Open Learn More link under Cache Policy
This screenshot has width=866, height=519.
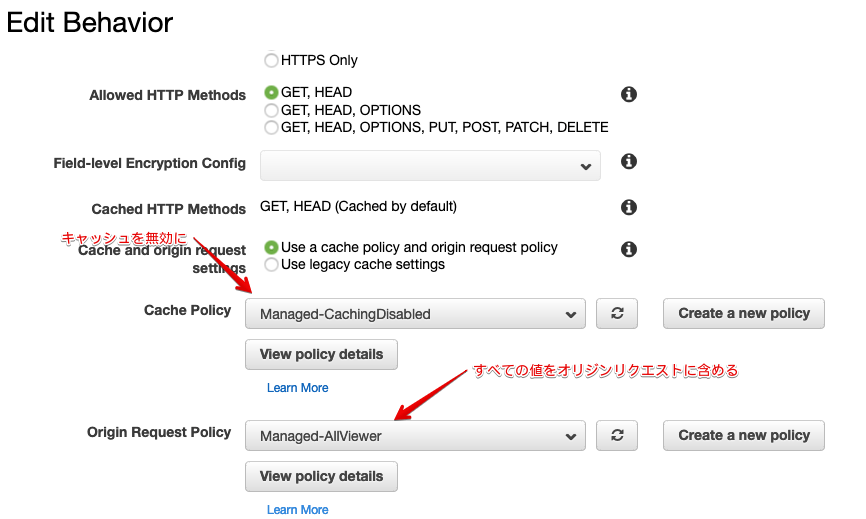(x=298, y=388)
